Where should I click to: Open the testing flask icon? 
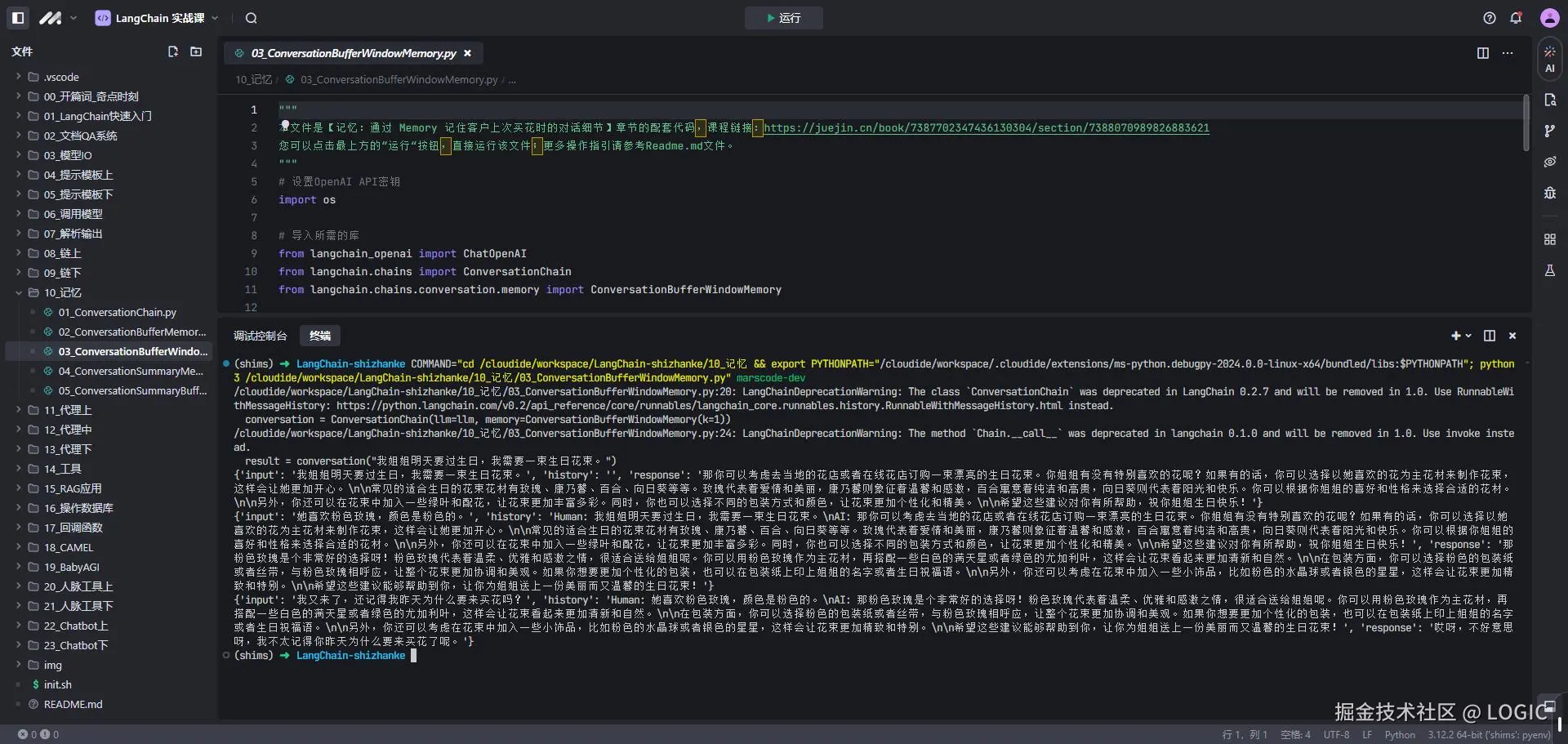coord(1550,270)
